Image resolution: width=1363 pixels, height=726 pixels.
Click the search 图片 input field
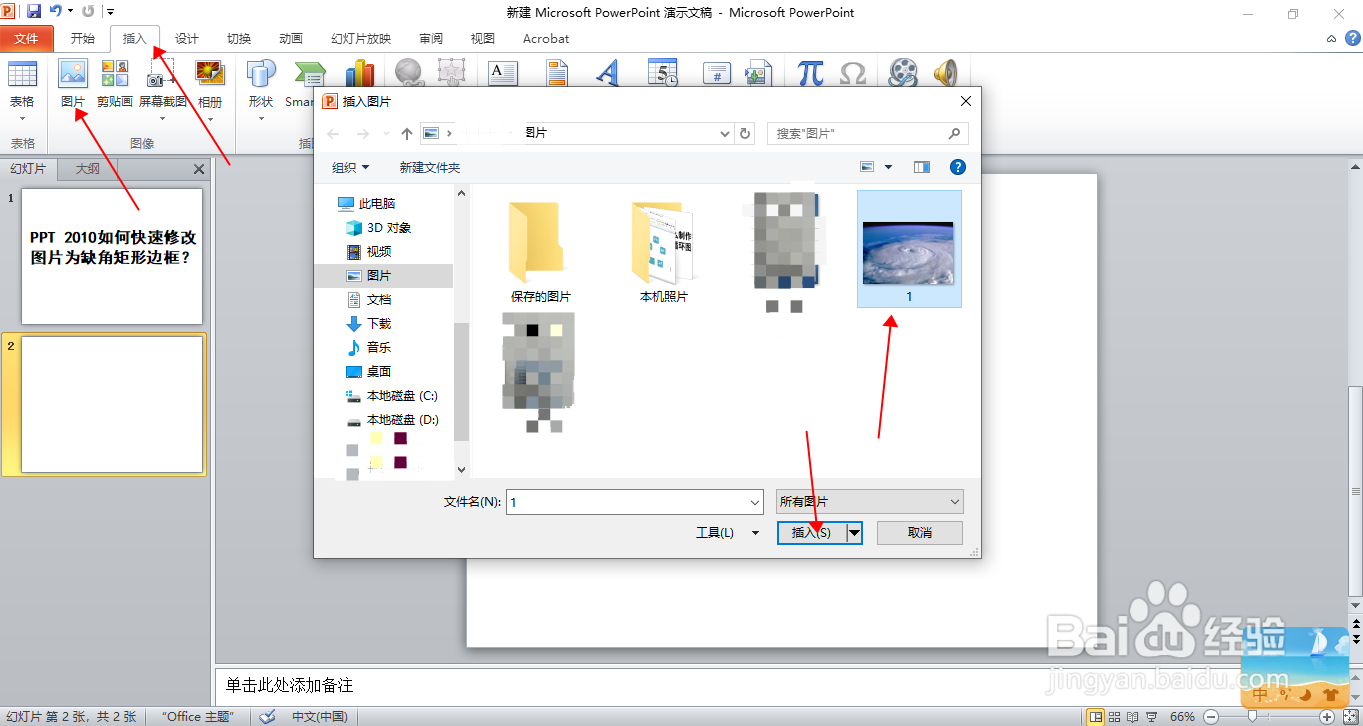(867, 133)
